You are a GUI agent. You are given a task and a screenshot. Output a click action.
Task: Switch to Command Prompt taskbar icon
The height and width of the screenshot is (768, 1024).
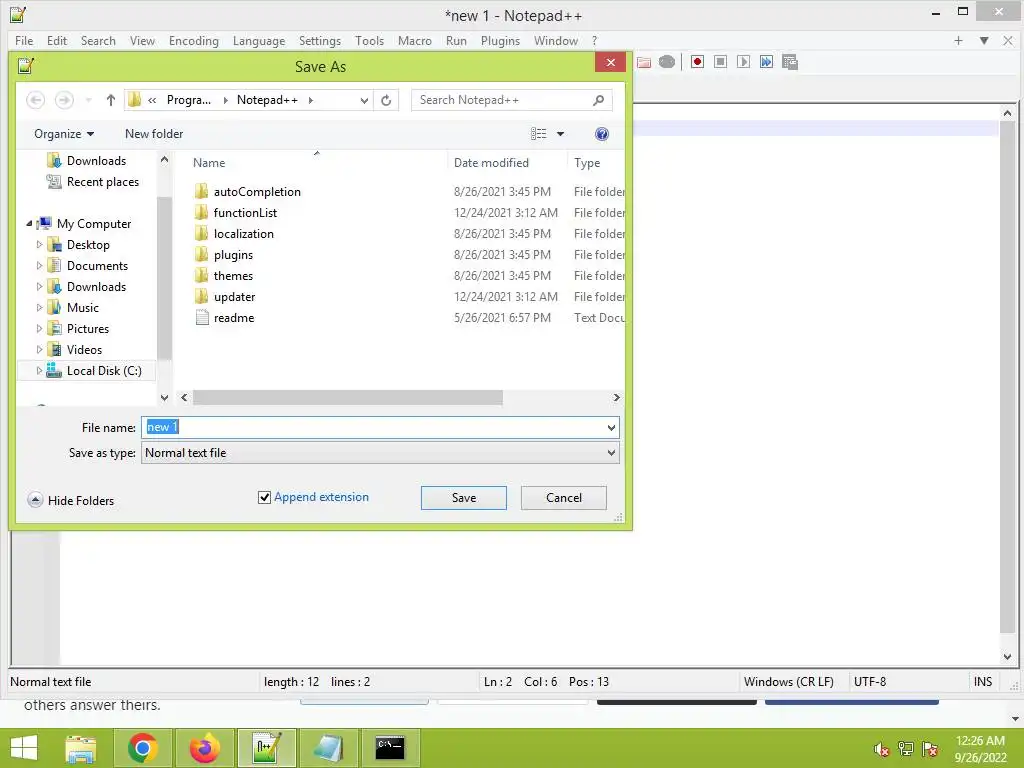[390, 748]
